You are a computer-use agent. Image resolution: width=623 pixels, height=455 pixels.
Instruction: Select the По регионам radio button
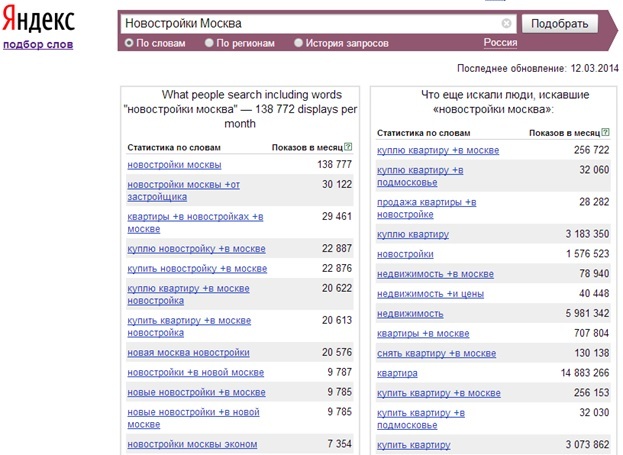click(209, 43)
